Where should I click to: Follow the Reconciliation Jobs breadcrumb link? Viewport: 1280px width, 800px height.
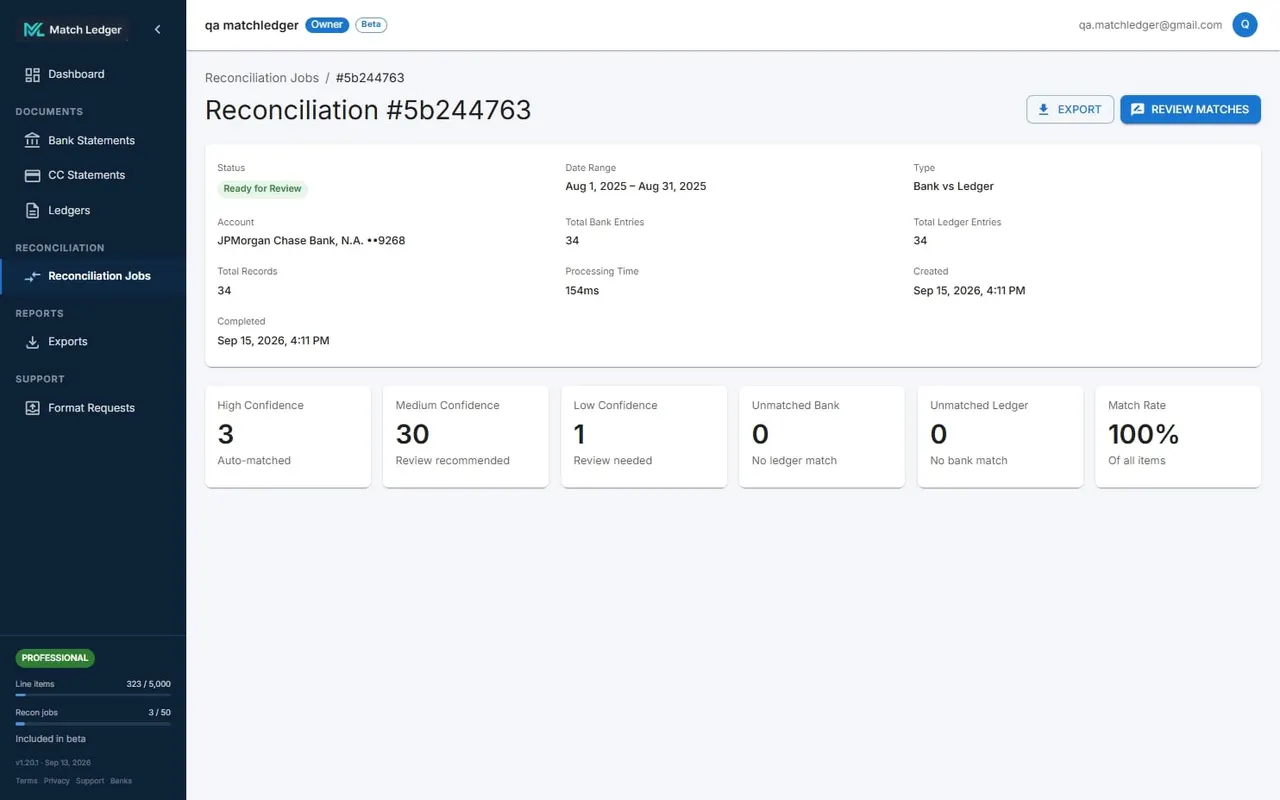click(x=262, y=78)
